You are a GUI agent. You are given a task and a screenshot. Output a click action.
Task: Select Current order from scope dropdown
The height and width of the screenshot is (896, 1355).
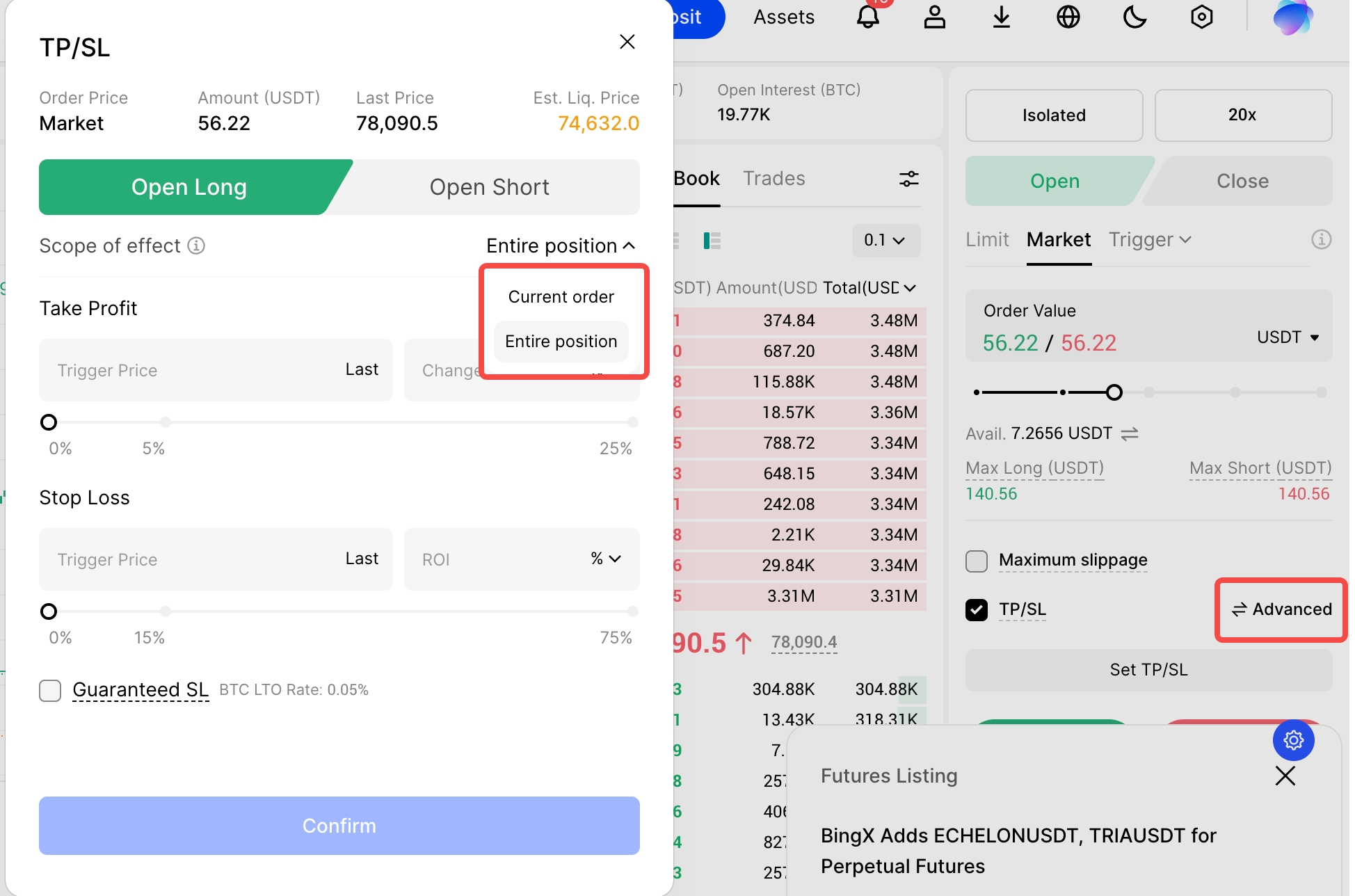click(x=561, y=297)
